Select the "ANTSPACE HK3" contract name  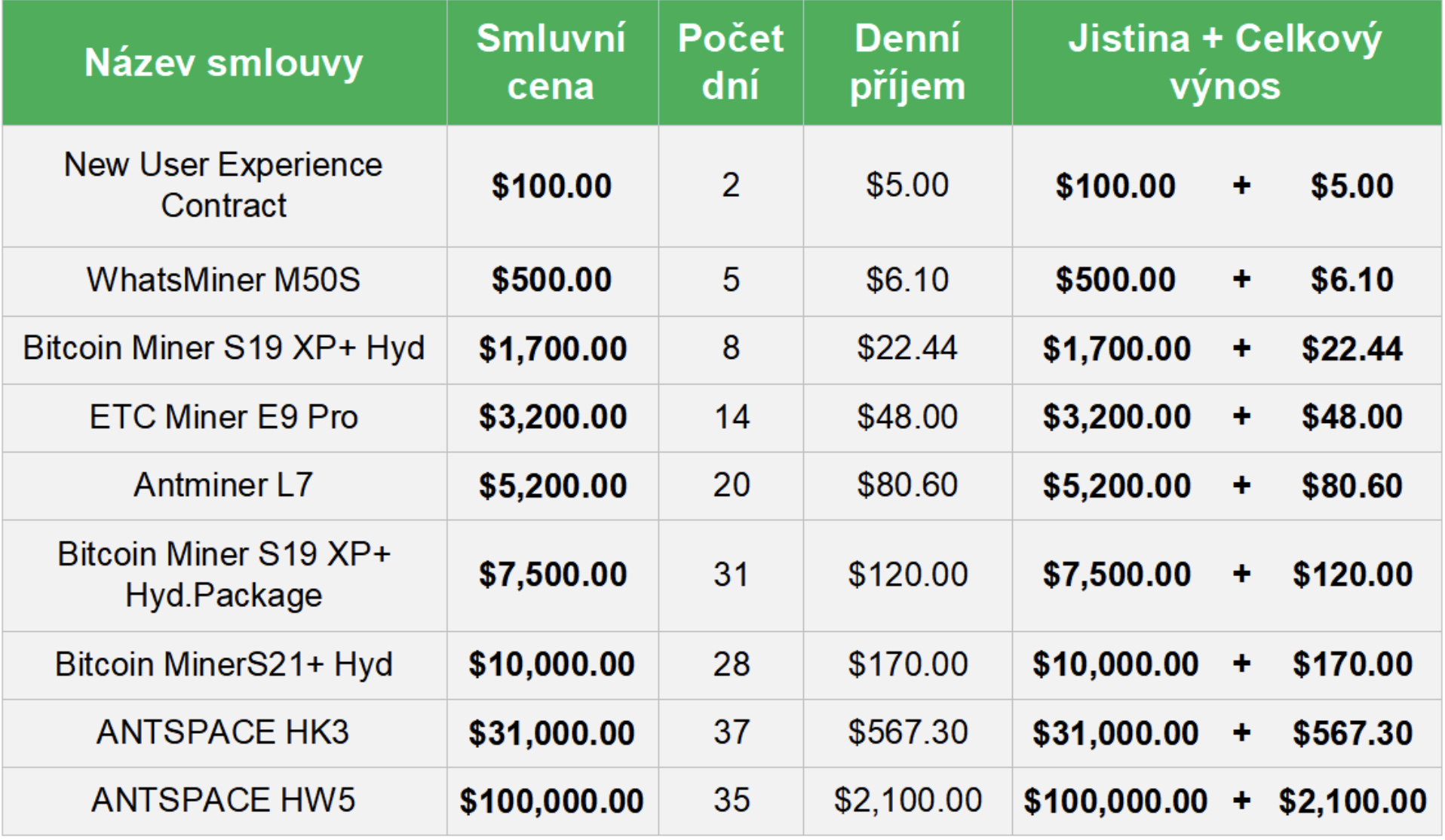tap(223, 732)
